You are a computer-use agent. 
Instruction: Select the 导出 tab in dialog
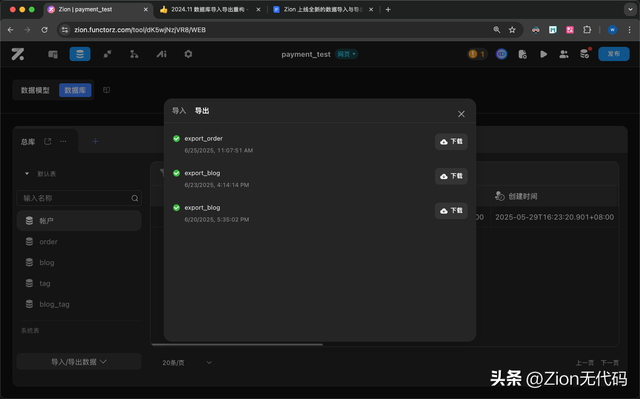tap(202, 111)
